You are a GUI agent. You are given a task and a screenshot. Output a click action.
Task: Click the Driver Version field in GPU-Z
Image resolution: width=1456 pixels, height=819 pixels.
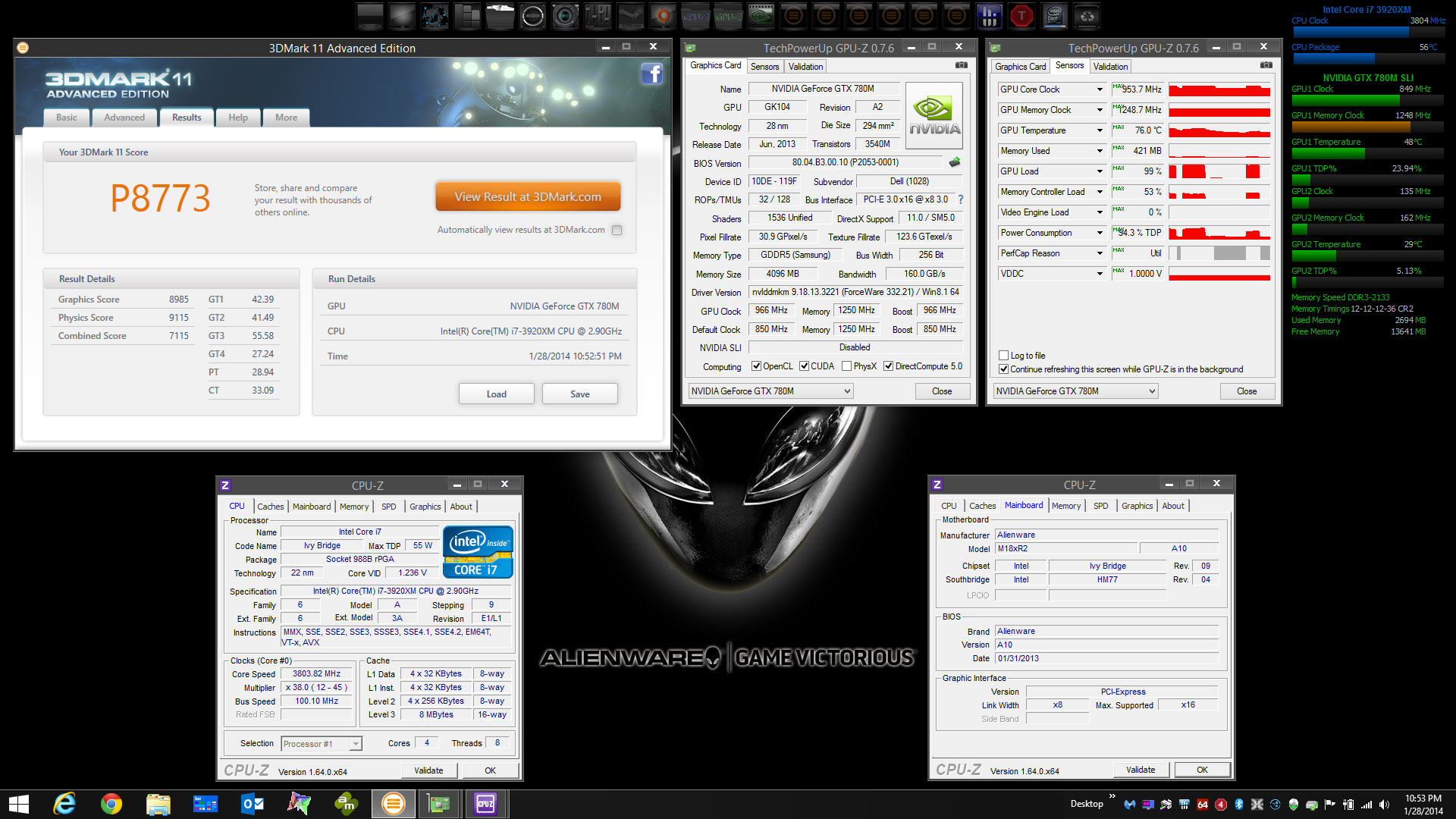coord(855,292)
